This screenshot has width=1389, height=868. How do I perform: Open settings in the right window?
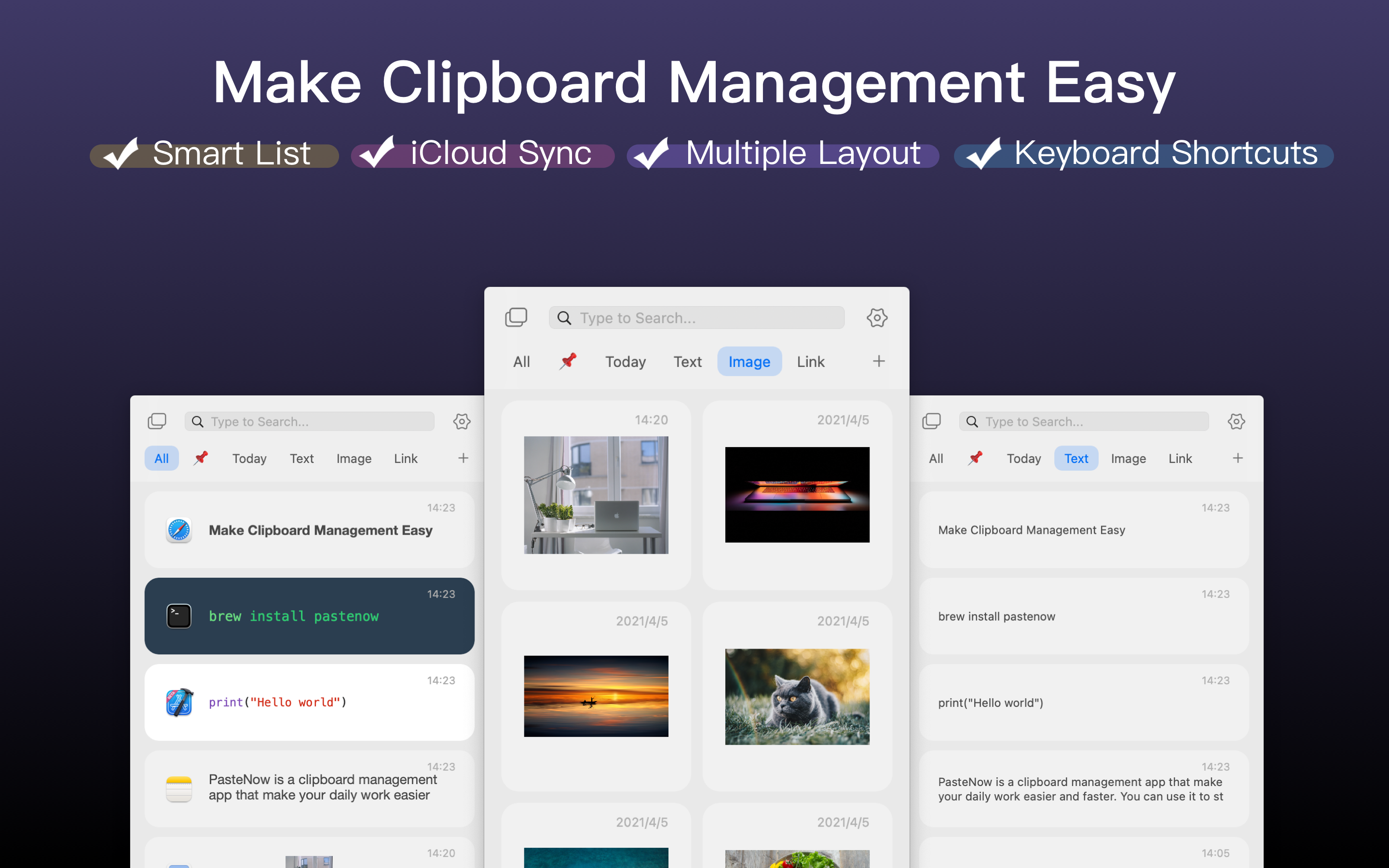(1236, 421)
